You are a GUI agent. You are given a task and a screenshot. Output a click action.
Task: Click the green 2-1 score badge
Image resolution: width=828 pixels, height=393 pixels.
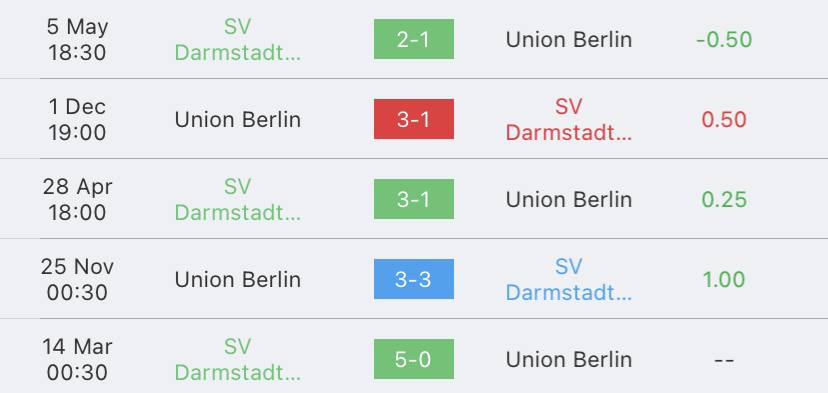(x=413, y=39)
